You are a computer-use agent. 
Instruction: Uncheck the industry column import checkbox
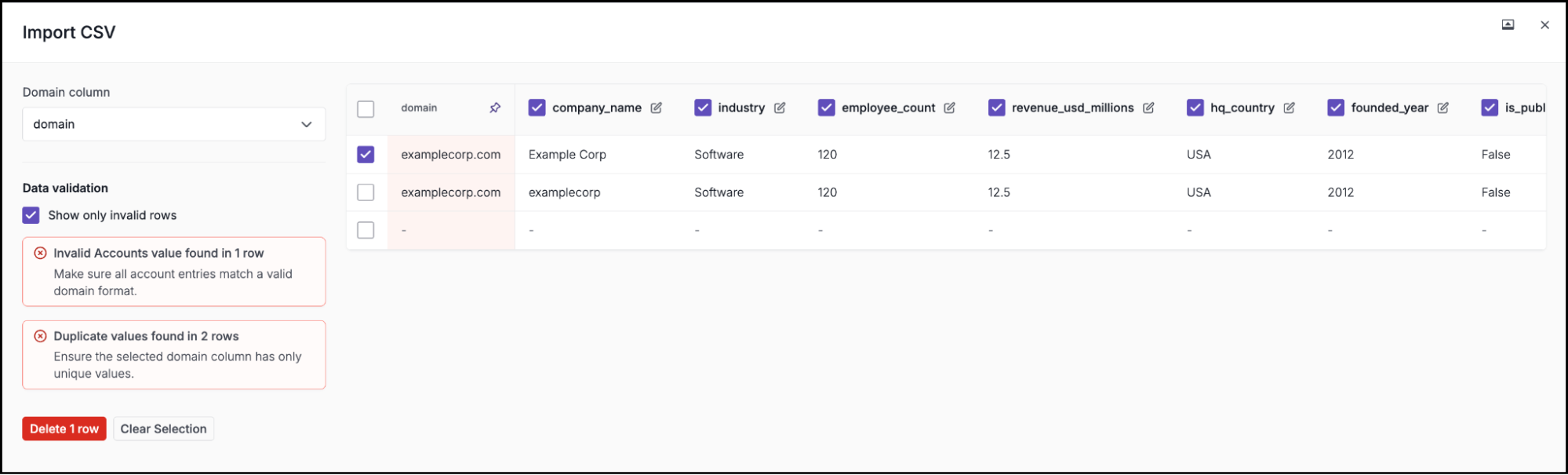click(x=703, y=107)
